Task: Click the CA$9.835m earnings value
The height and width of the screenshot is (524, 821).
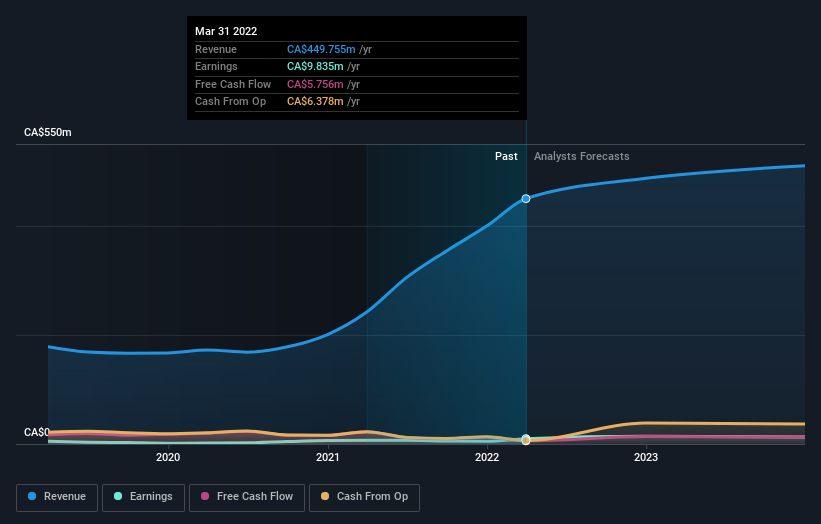Action: 315,66
